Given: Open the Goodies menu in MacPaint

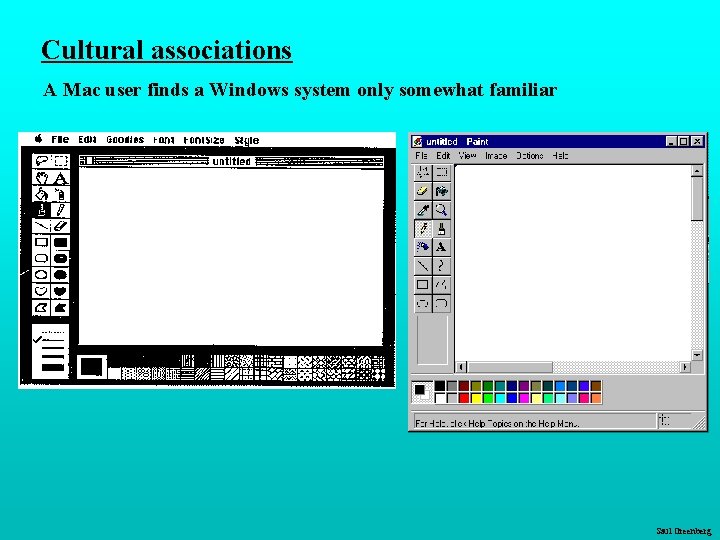Looking at the screenshot, I should (125, 140).
